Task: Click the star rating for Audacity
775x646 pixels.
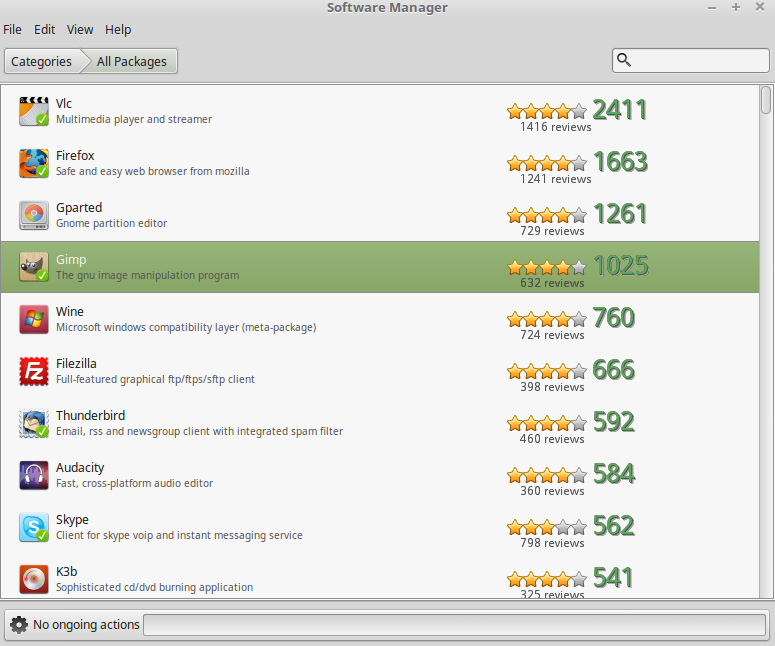Action: coord(547,475)
